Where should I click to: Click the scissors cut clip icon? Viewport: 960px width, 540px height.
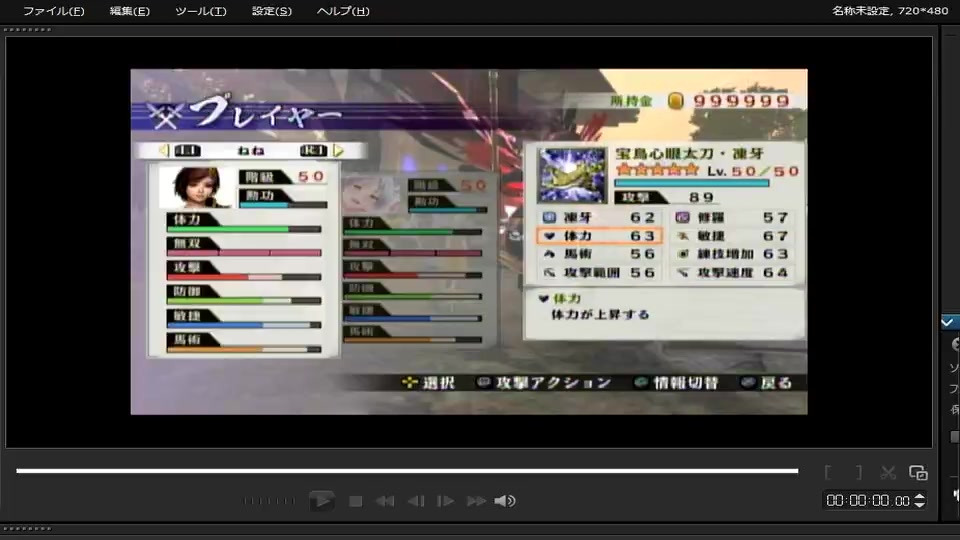pos(888,472)
